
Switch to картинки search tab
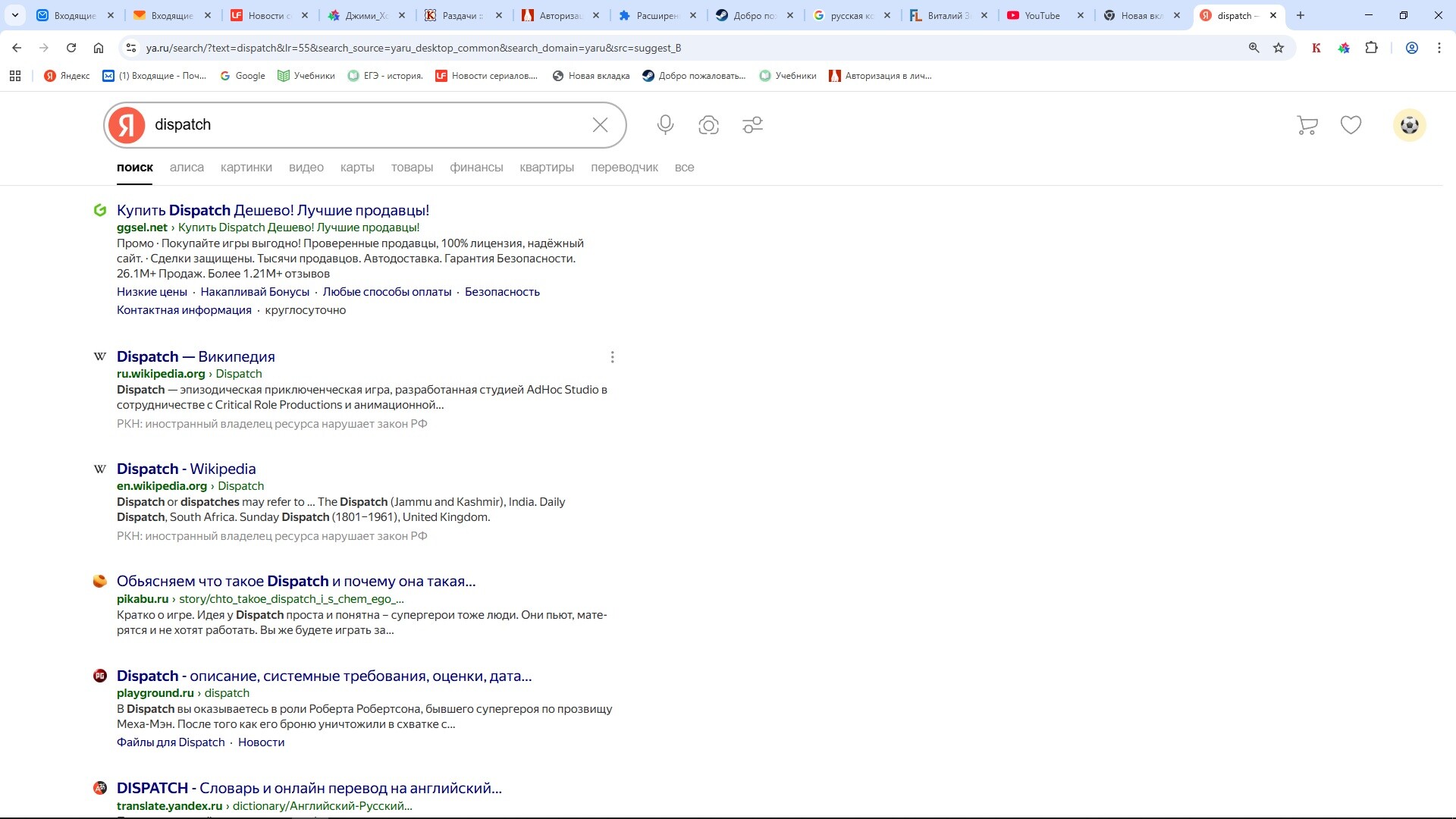(246, 168)
